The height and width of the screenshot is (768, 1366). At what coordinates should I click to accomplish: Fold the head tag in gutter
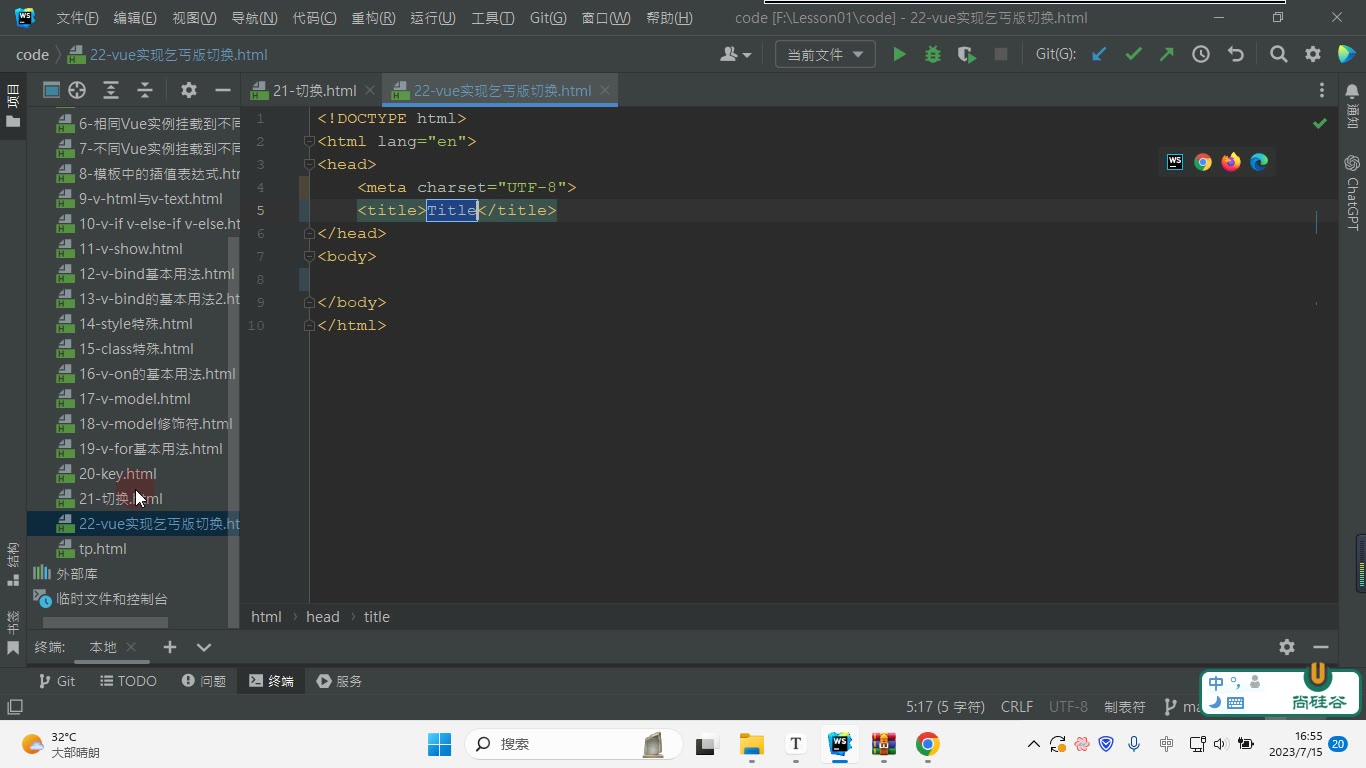pos(310,164)
